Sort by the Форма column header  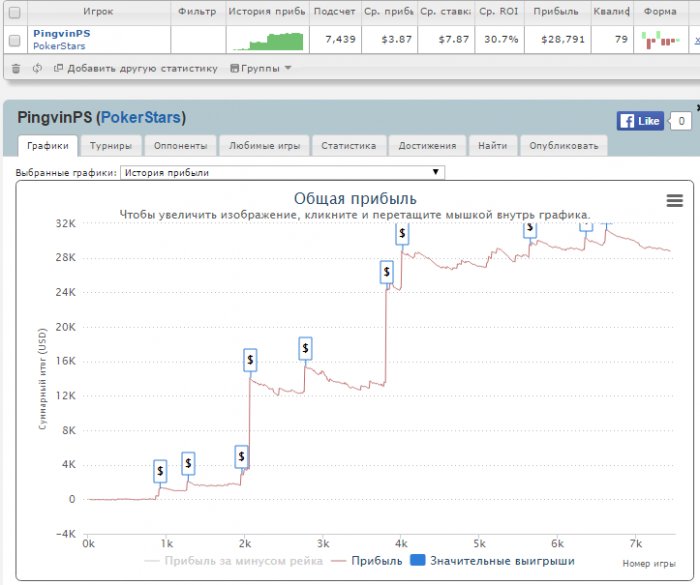click(x=660, y=12)
